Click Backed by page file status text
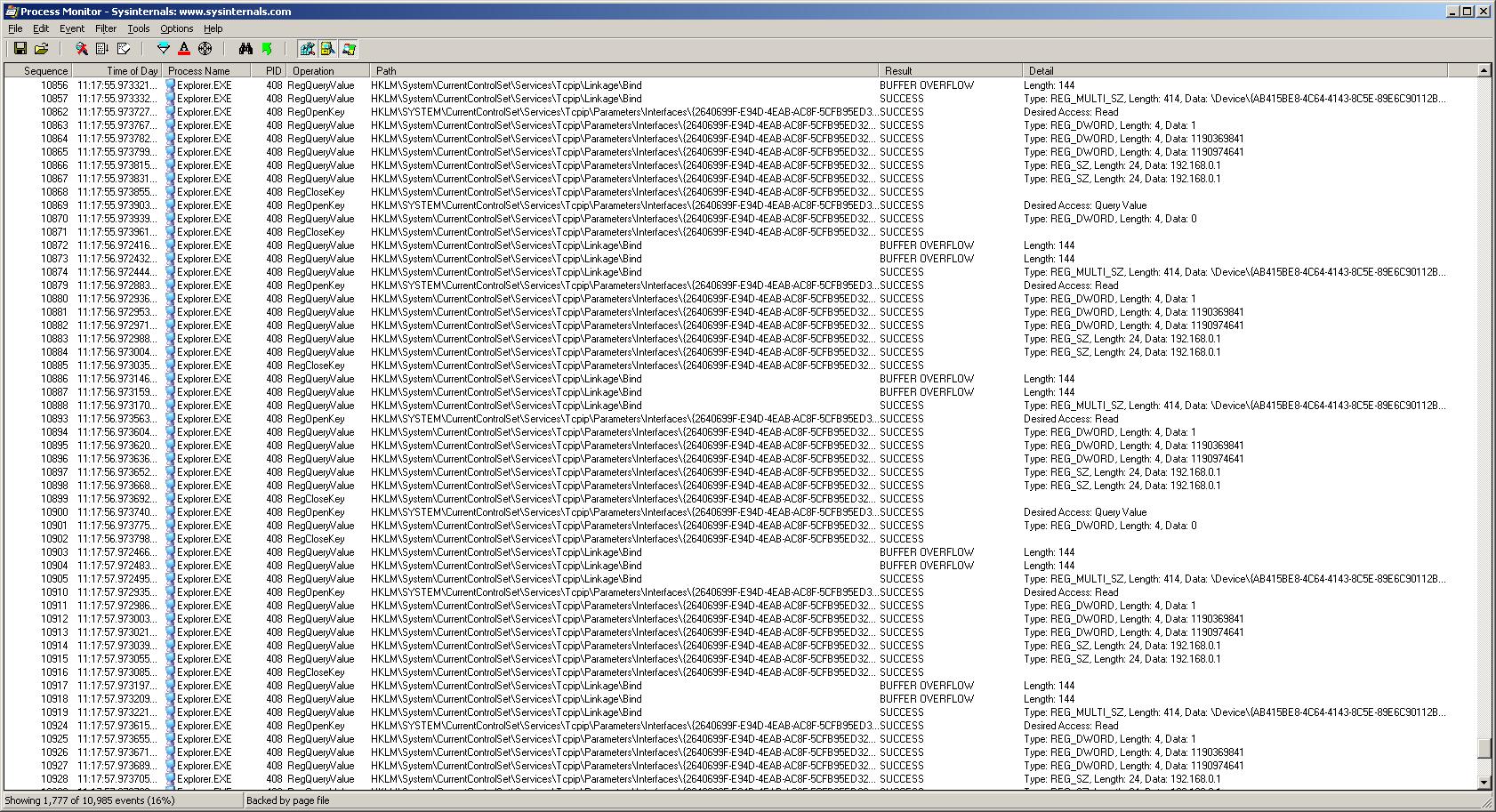Image resolution: width=1496 pixels, height=812 pixels. (x=287, y=800)
